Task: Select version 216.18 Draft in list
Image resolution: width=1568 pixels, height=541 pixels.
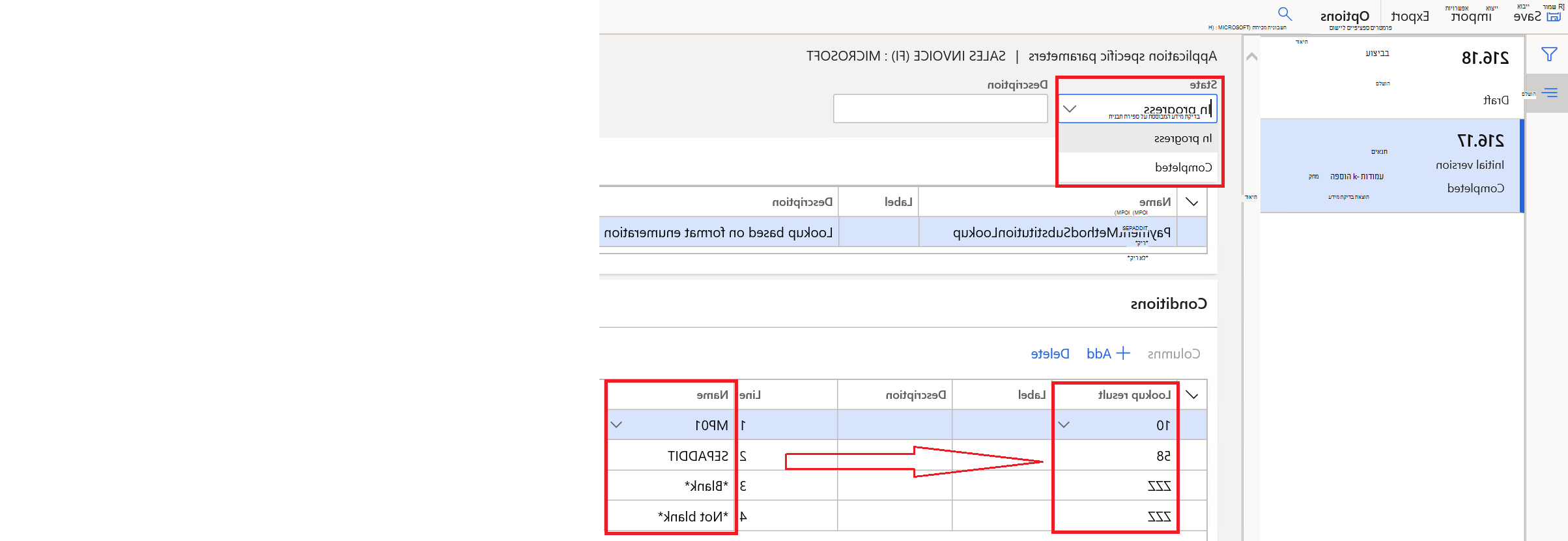Action: click(1392, 78)
